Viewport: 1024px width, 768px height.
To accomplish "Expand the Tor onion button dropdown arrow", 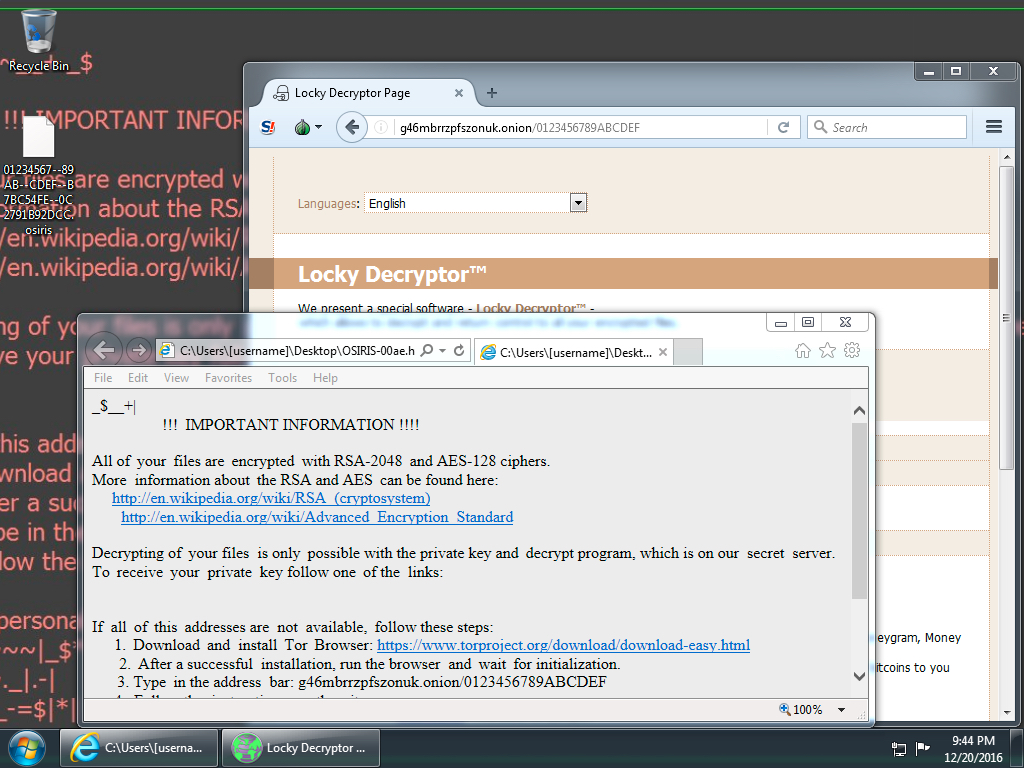I will tap(319, 127).
